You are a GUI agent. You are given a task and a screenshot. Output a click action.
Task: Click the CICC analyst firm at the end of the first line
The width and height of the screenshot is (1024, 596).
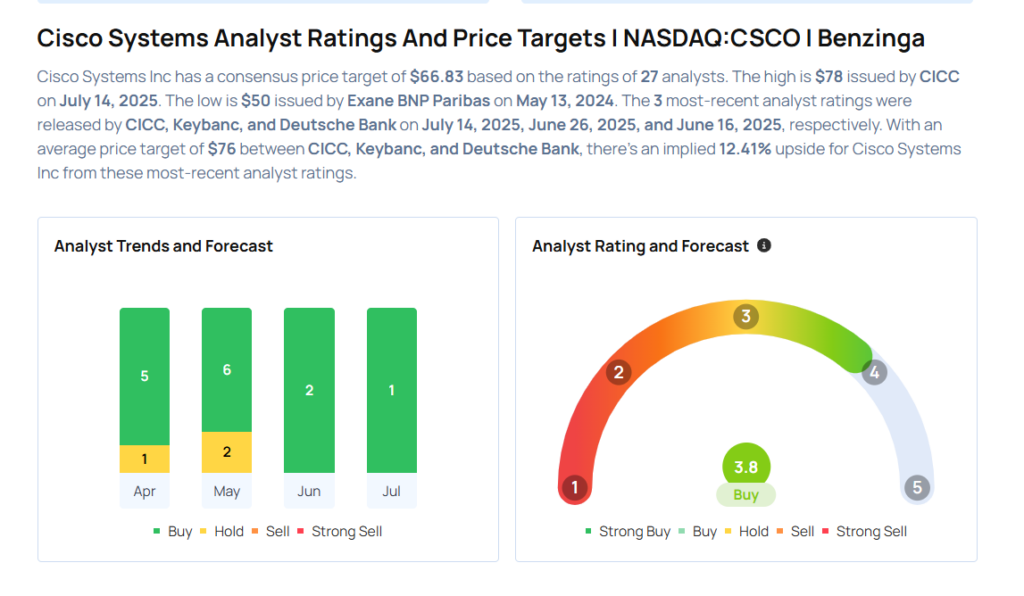[x=939, y=76]
